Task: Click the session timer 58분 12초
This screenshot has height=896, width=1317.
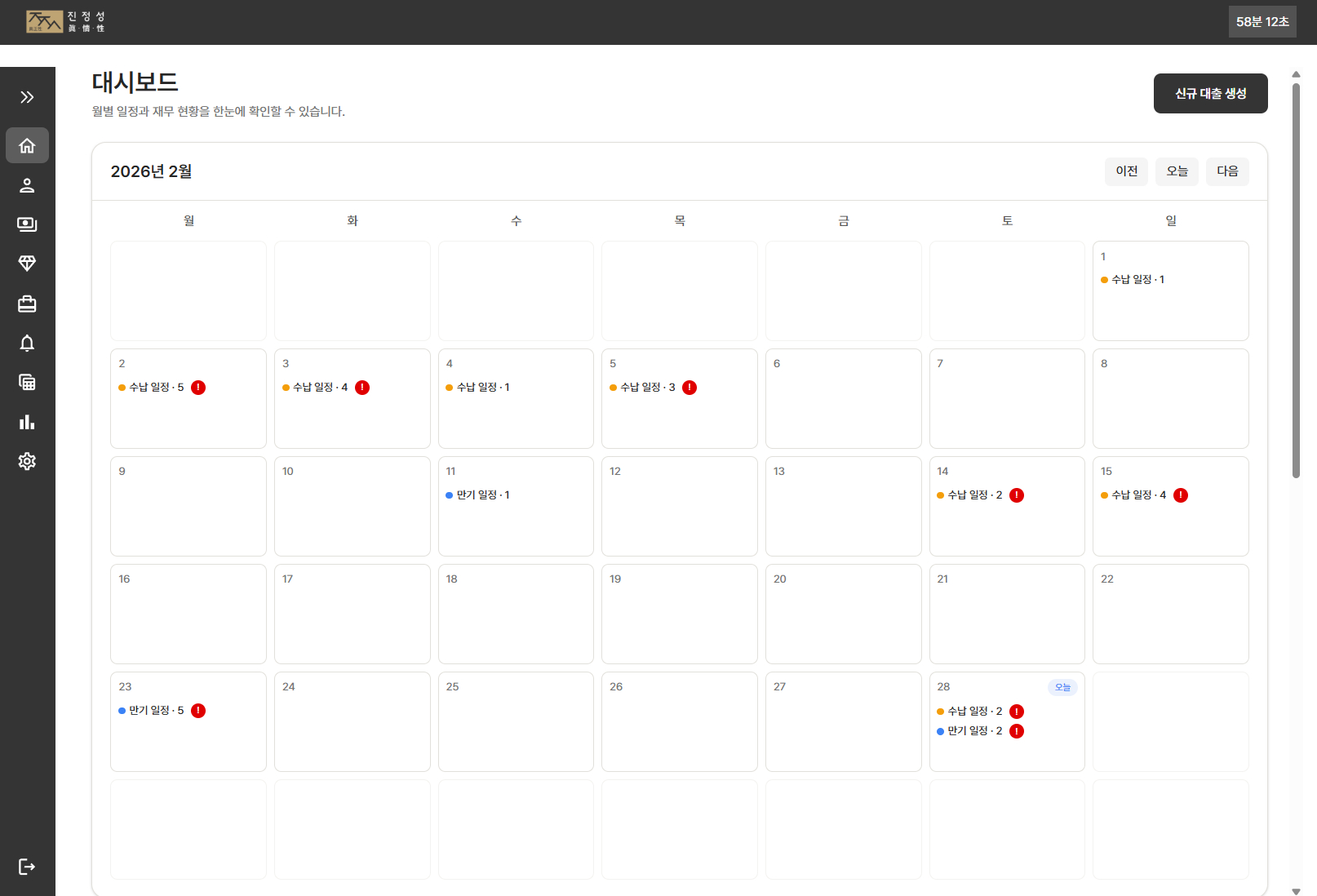Action: 1262,22
